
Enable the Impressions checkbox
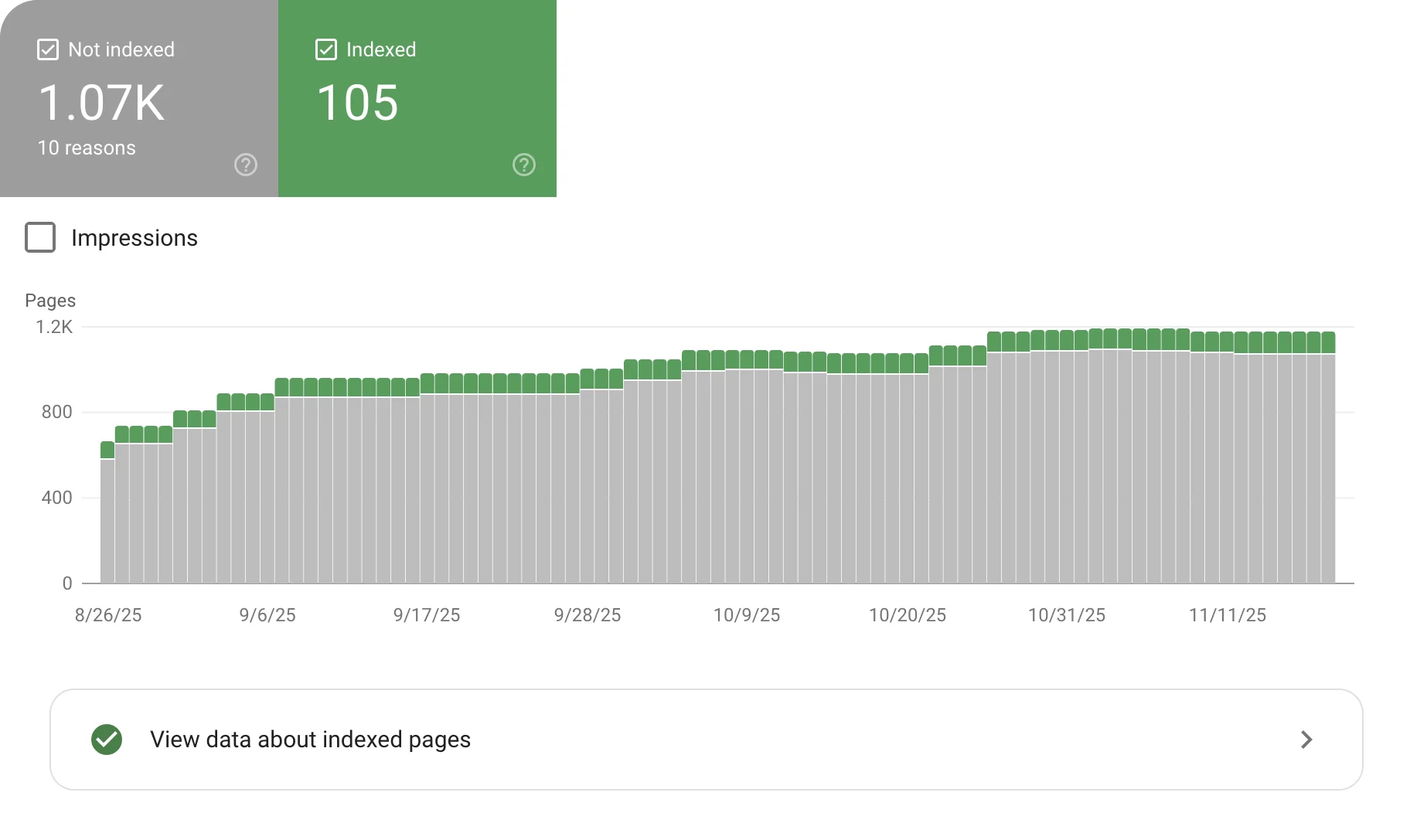tap(40, 237)
